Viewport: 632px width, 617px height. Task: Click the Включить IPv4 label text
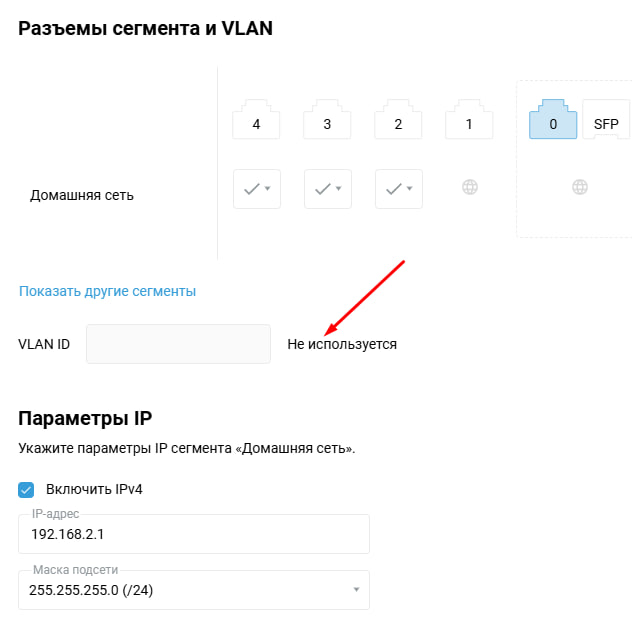[94, 489]
